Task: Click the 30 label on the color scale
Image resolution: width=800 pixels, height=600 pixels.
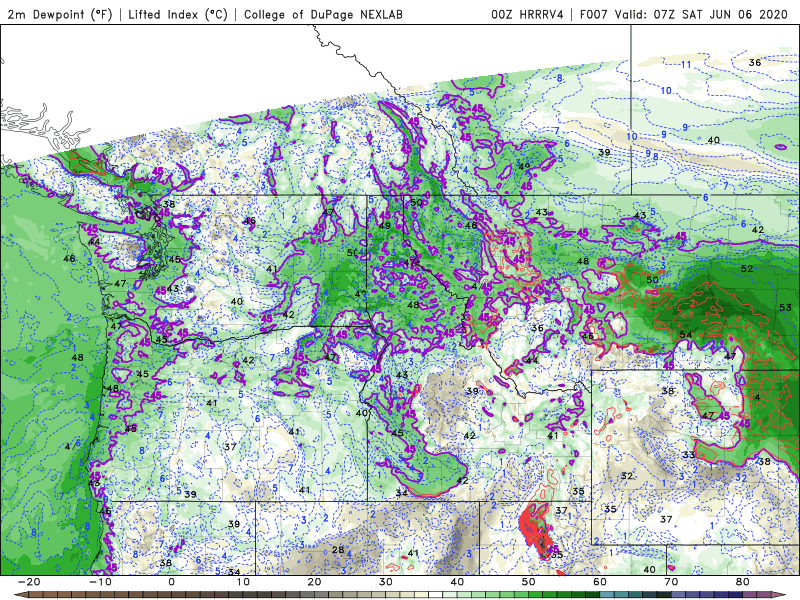Action: 386,582
